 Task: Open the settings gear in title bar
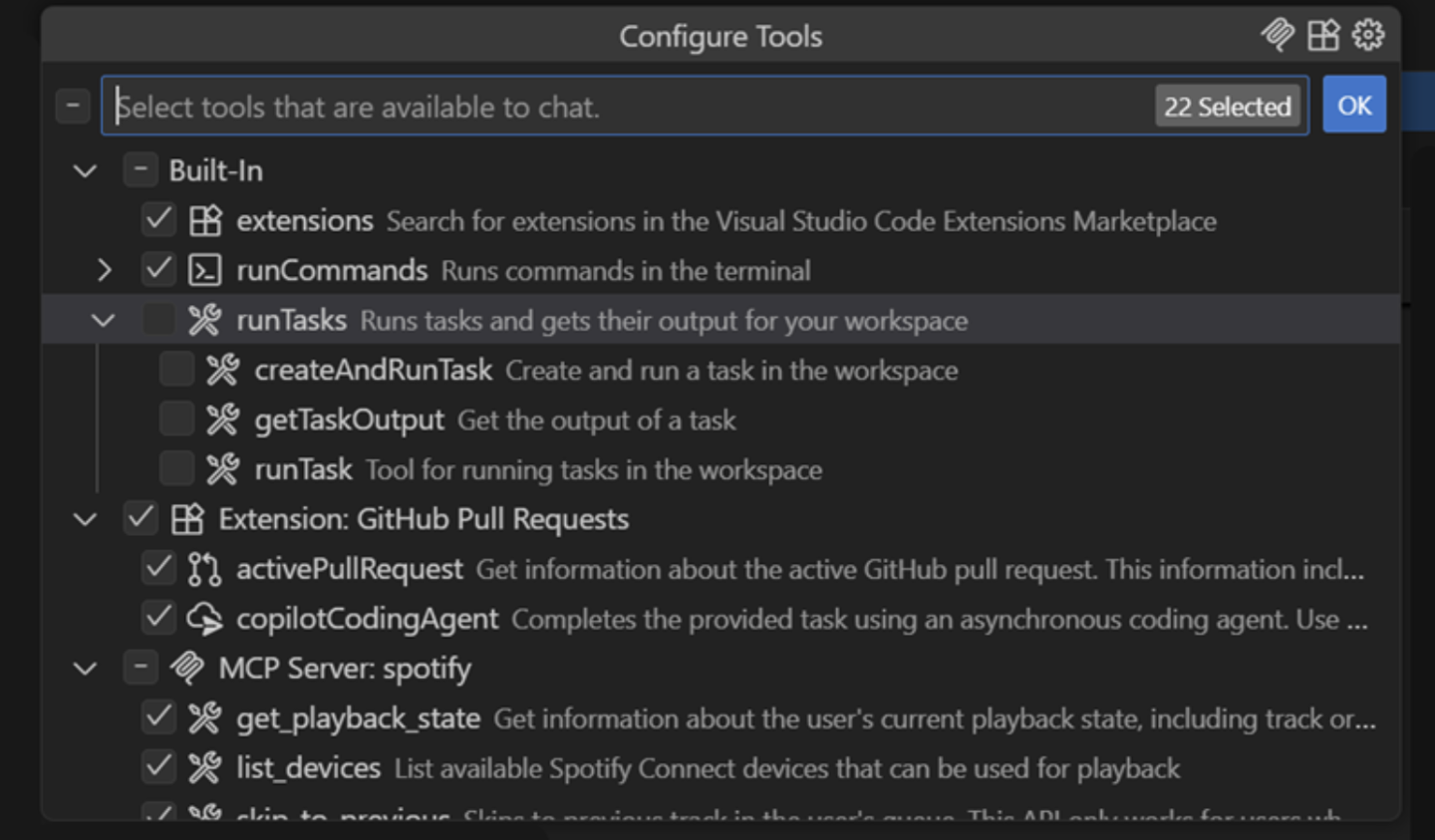(x=1368, y=35)
